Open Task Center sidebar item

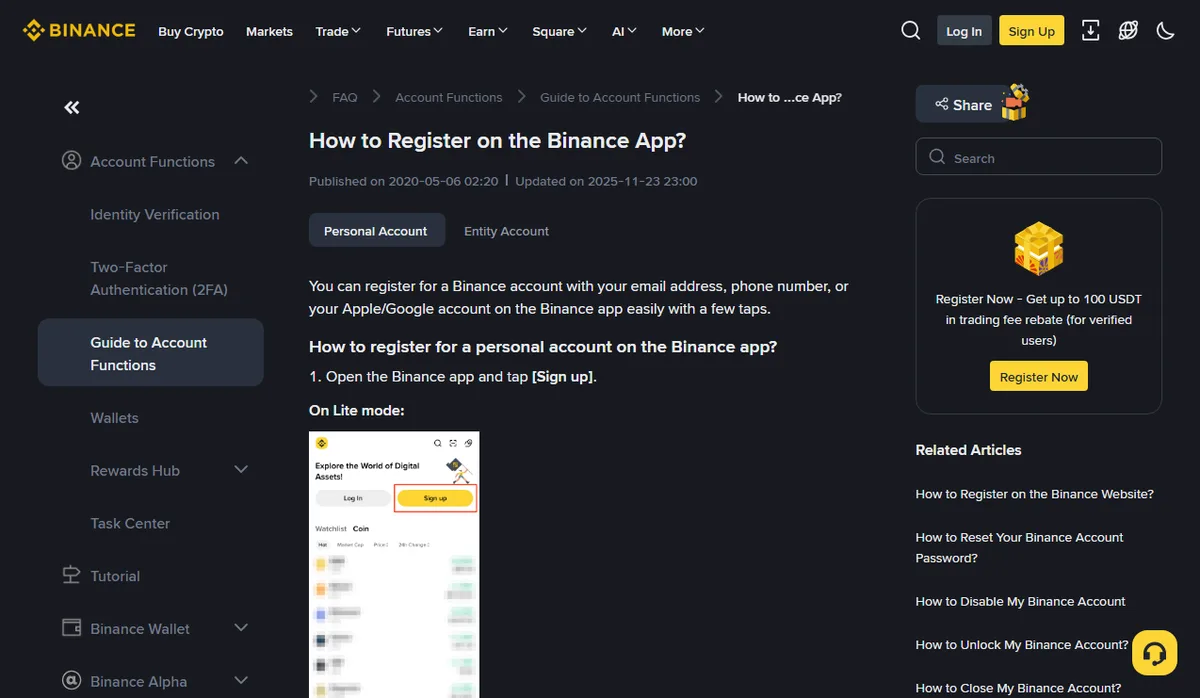(x=130, y=523)
